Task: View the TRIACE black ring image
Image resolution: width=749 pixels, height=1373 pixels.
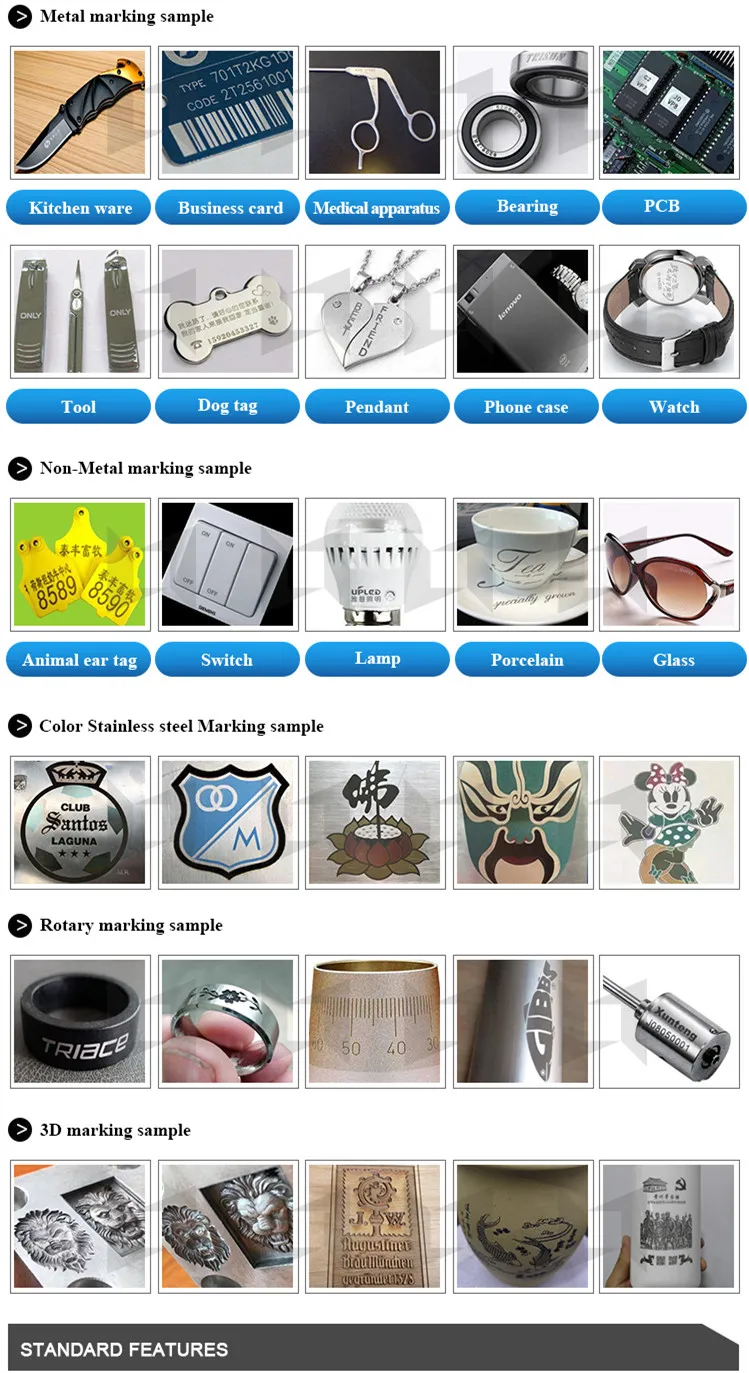Action: coord(80,1021)
